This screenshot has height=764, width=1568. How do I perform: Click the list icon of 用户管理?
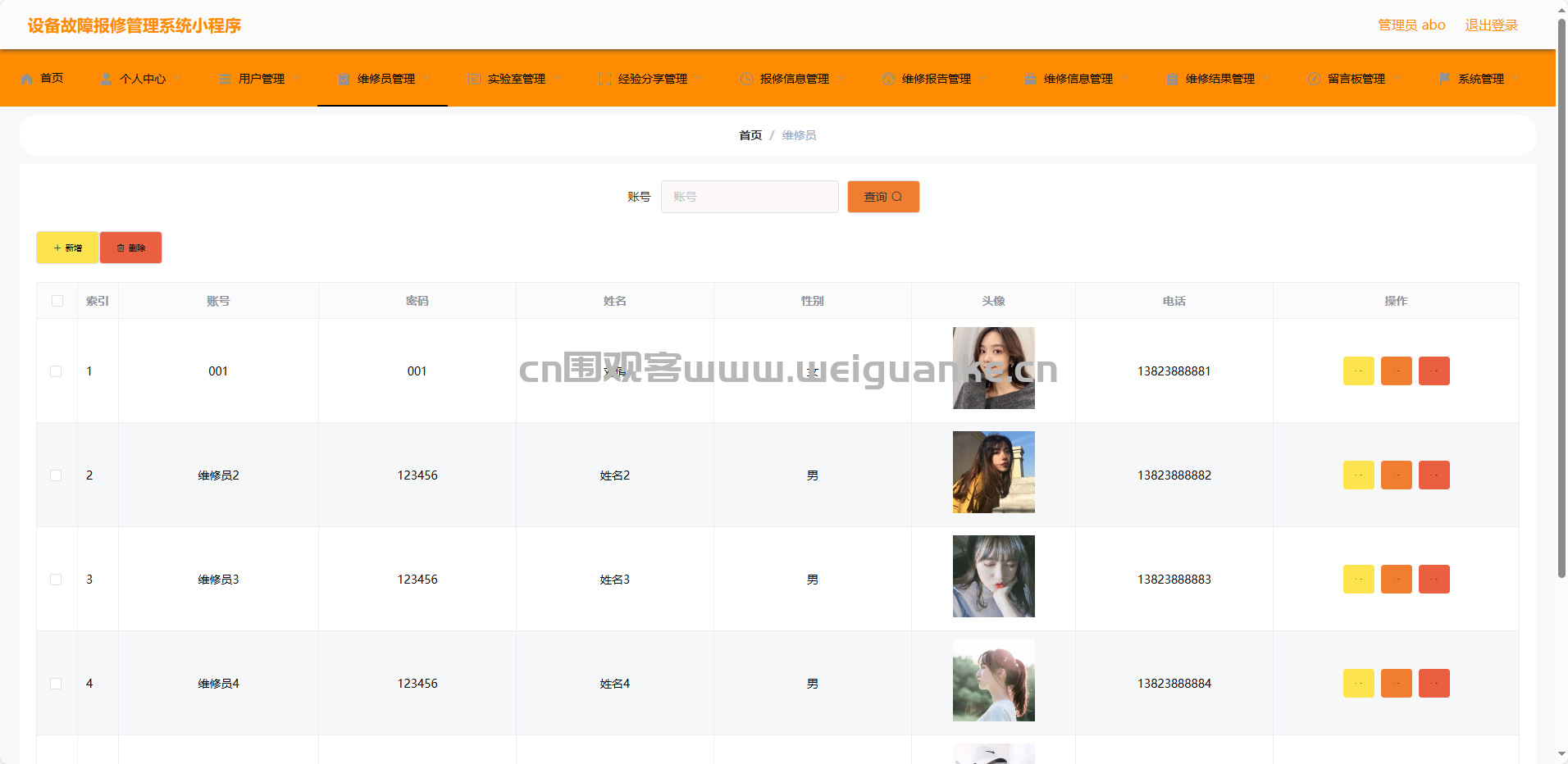225,79
